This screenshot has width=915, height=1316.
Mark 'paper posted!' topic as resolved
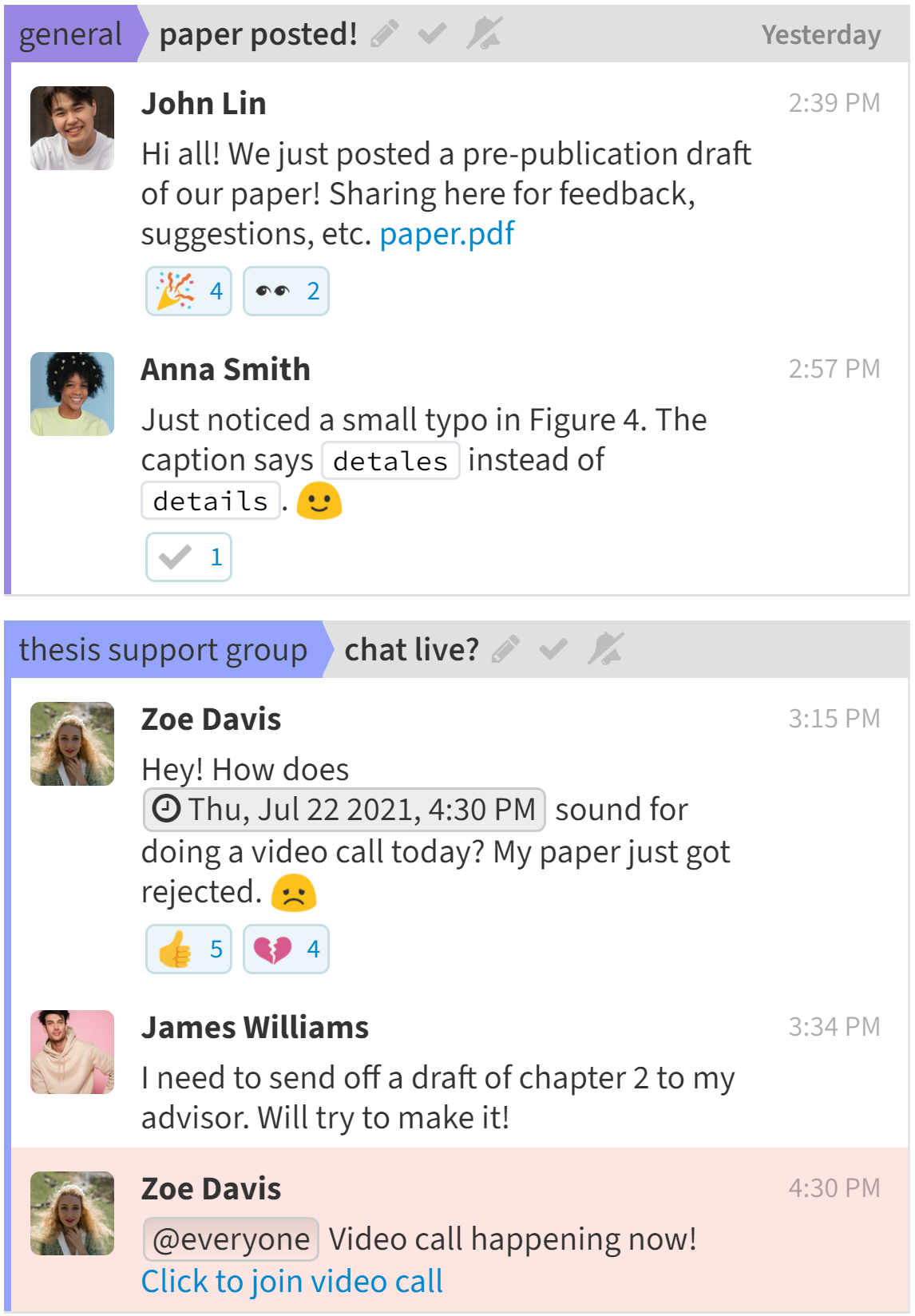[x=432, y=34]
